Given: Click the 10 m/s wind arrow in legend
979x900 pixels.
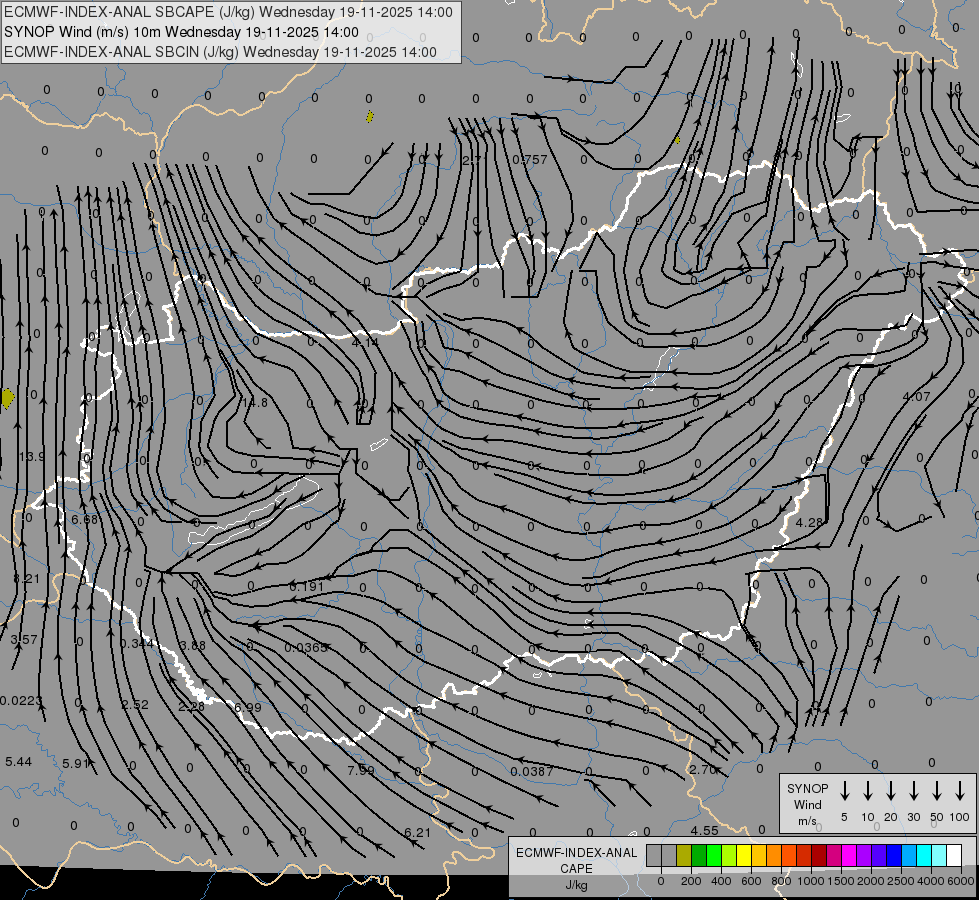Looking at the screenshot, I should point(868,791).
